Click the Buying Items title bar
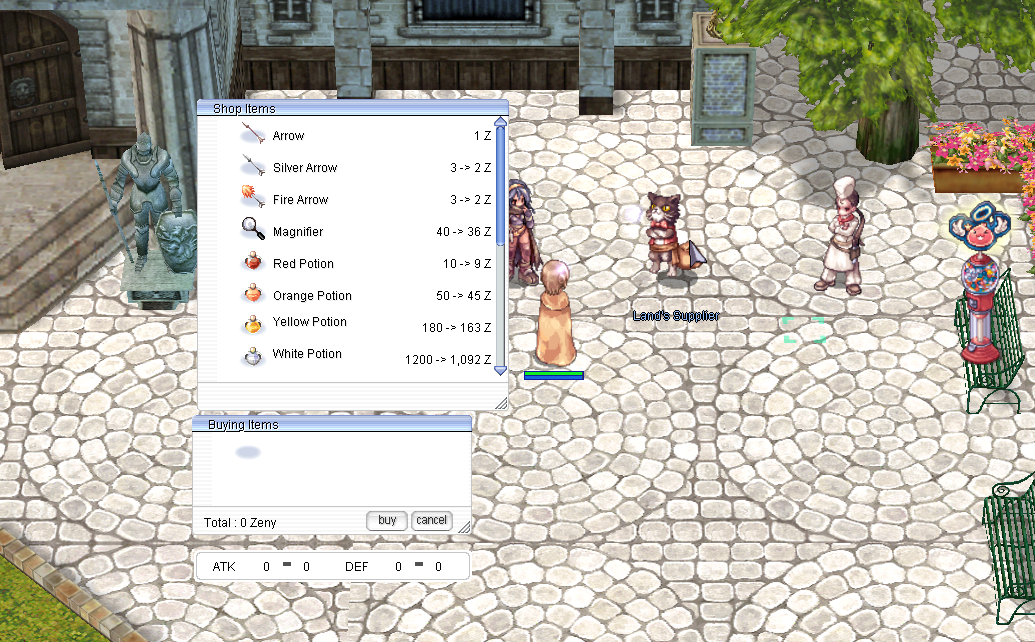Screen dimensions: 1035x642 332,424
